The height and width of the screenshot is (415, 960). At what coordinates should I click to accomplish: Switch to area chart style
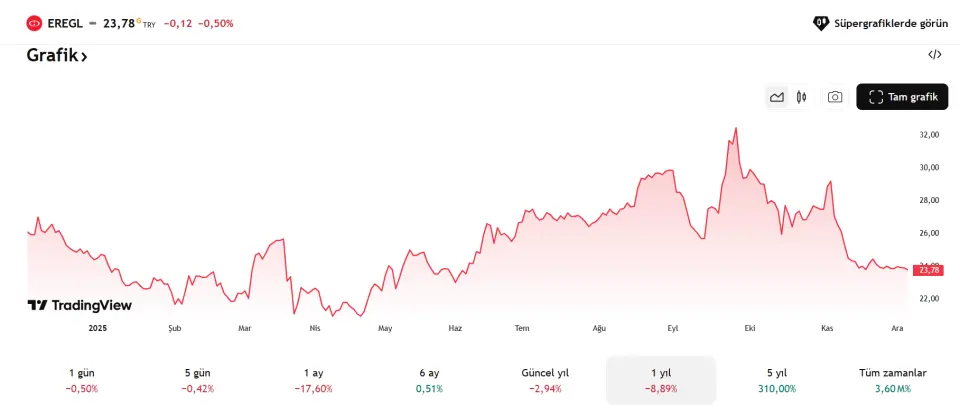tap(777, 97)
